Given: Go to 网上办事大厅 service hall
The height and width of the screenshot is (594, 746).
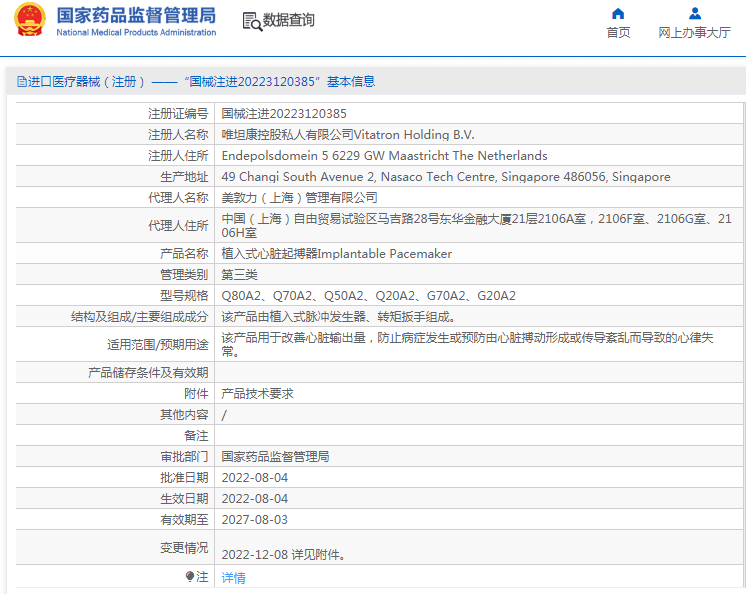Looking at the screenshot, I should click(x=694, y=33).
